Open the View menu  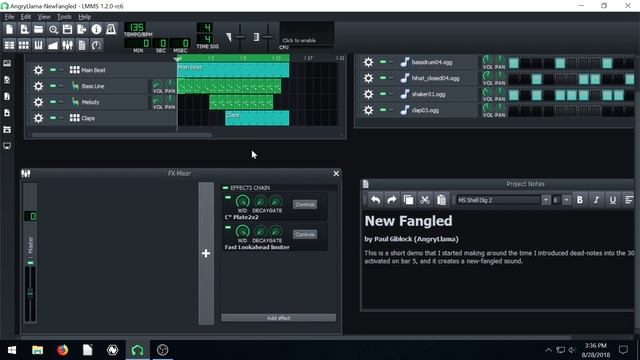pyautogui.click(x=44, y=17)
